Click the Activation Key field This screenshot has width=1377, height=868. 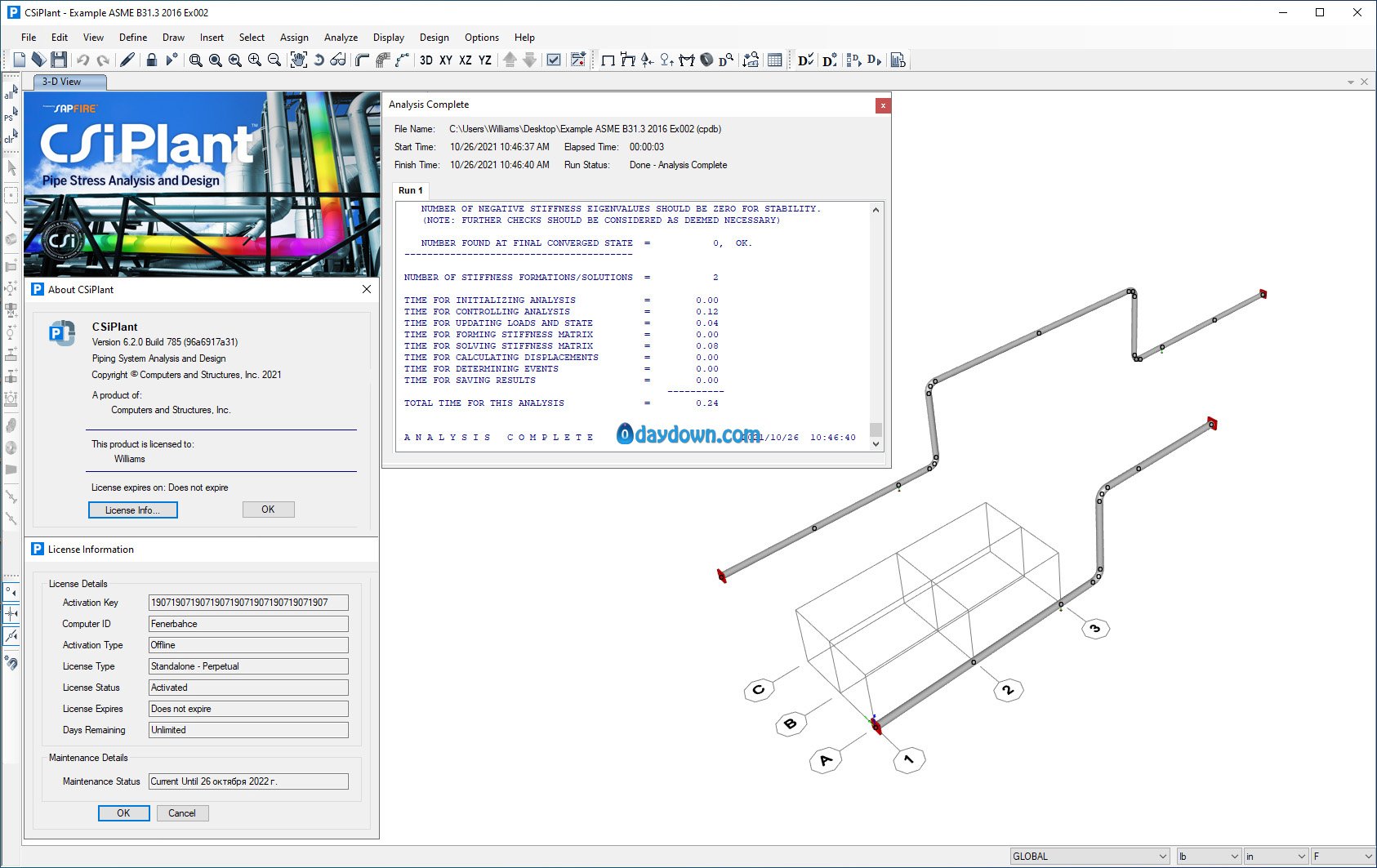pos(248,603)
